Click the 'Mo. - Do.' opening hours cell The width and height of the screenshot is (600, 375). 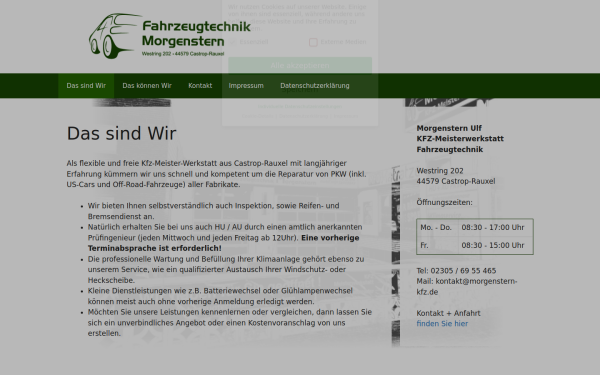[437, 228]
